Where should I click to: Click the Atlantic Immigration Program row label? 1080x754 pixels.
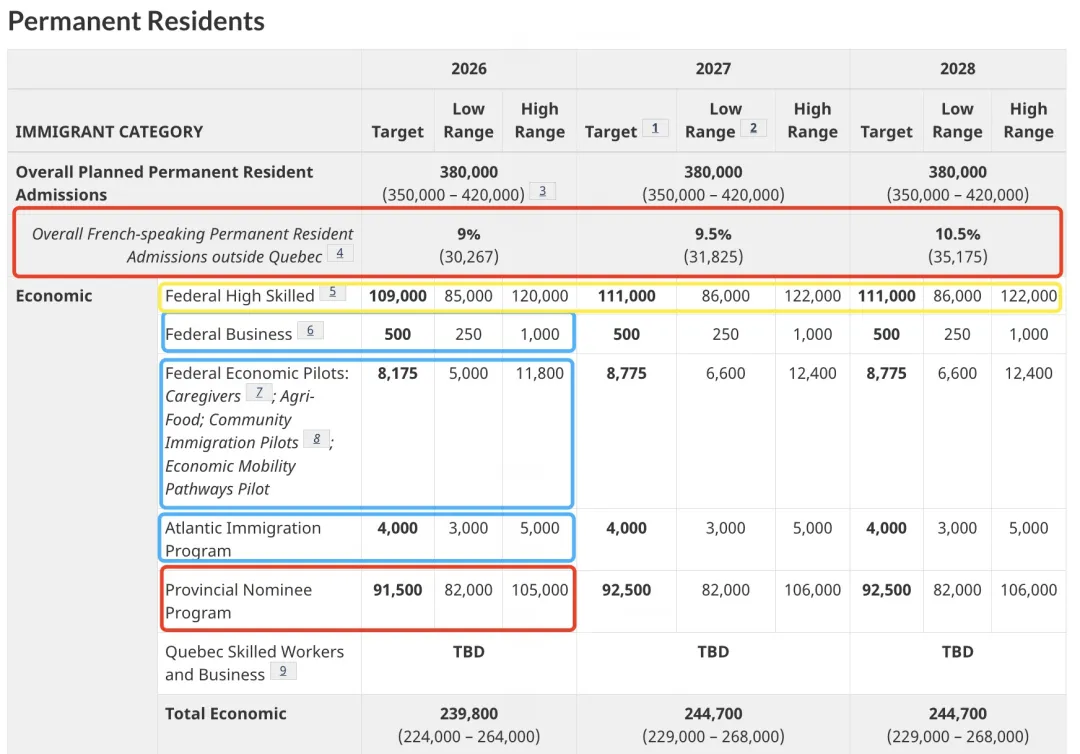click(x=243, y=539)
